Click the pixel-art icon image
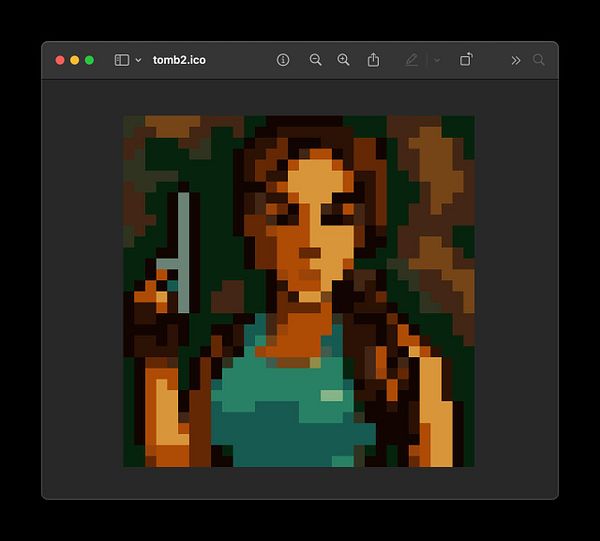600x541 pixels. [x=299, y=291]
